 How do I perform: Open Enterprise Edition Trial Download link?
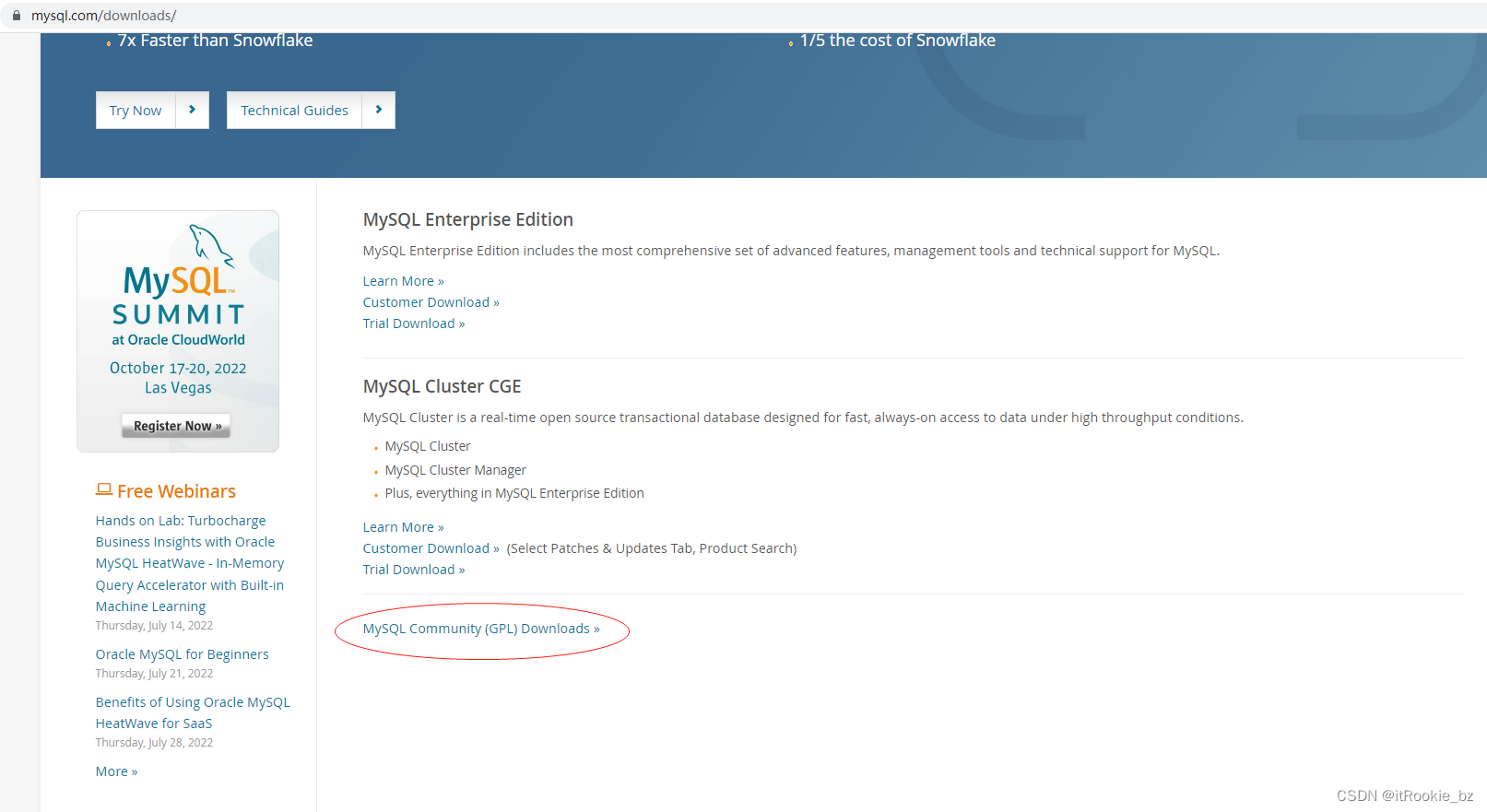click(414, 324)
